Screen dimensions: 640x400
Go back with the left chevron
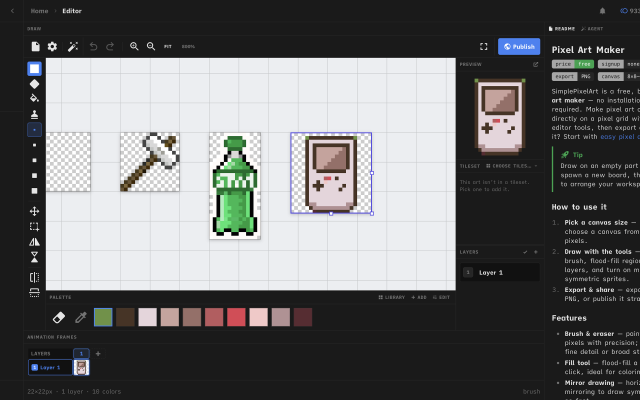[x=12, y=11]
